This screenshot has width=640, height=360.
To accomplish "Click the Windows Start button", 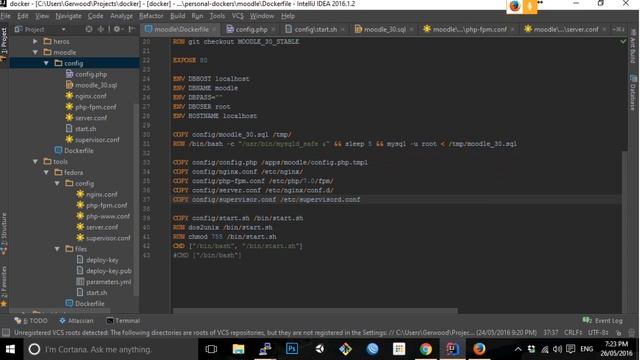I will click(10, 349).
